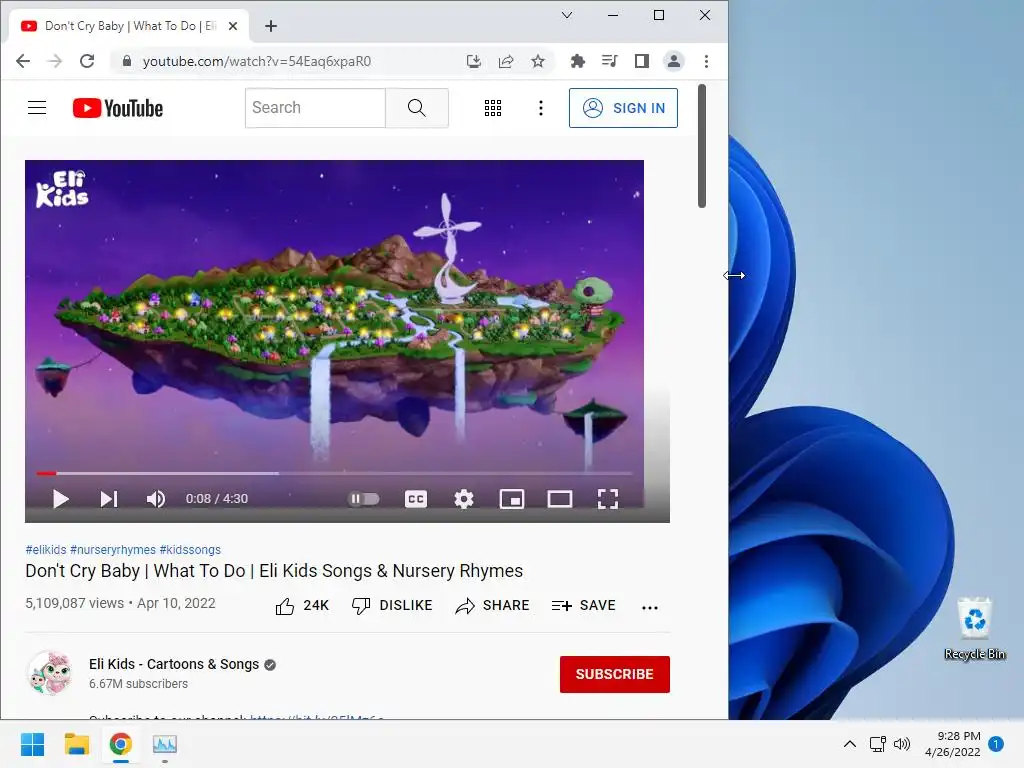Open Chrome profile avatar

coord(673,61)
